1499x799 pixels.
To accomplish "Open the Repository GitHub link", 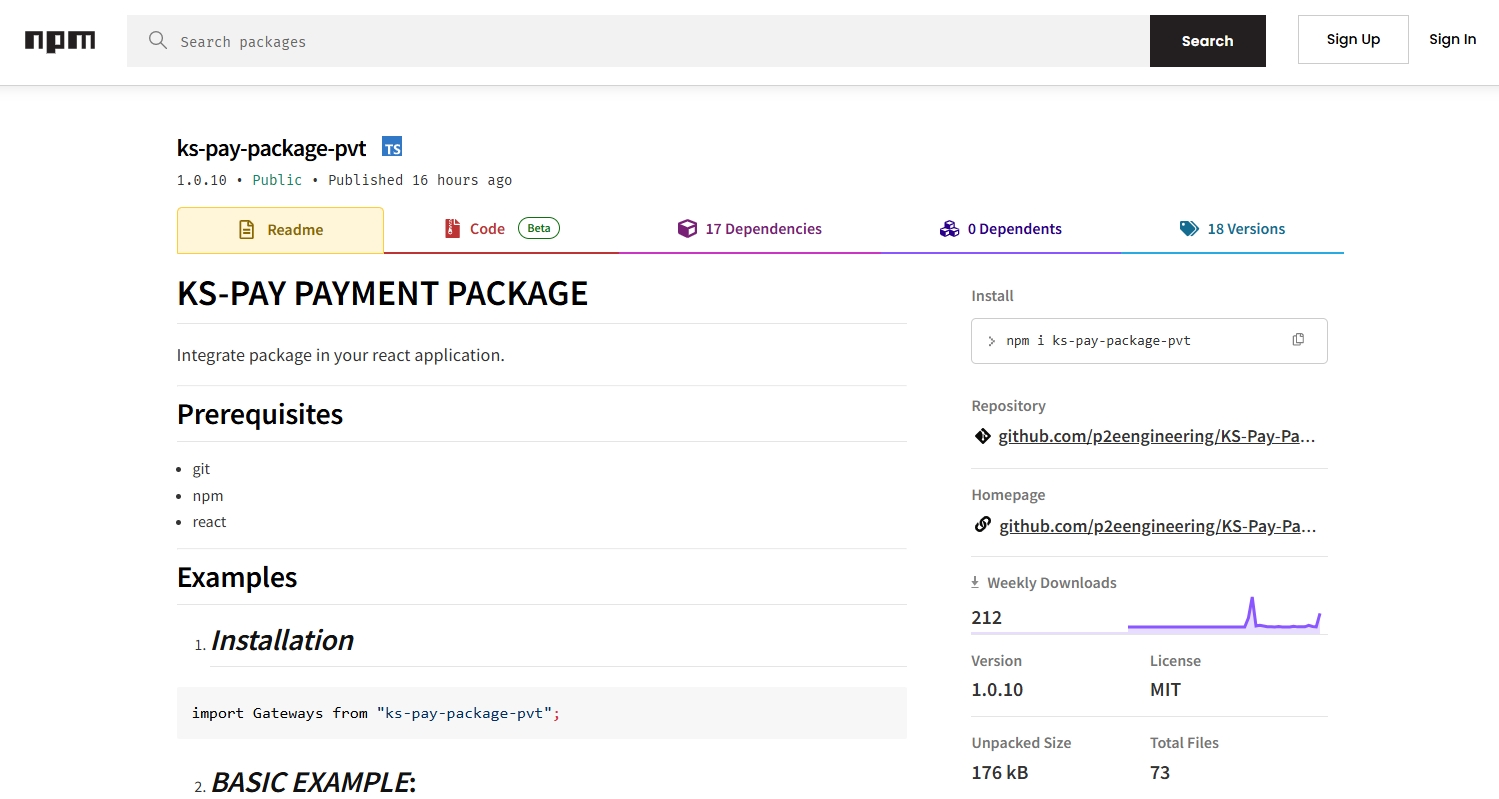I will tap(1156, 436).
